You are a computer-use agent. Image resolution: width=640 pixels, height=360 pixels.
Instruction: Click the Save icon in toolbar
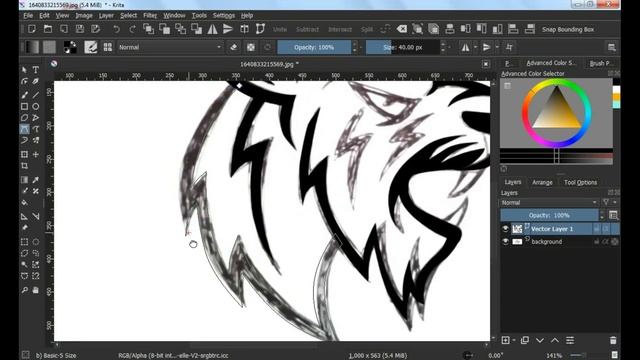(x=80, y=29)
